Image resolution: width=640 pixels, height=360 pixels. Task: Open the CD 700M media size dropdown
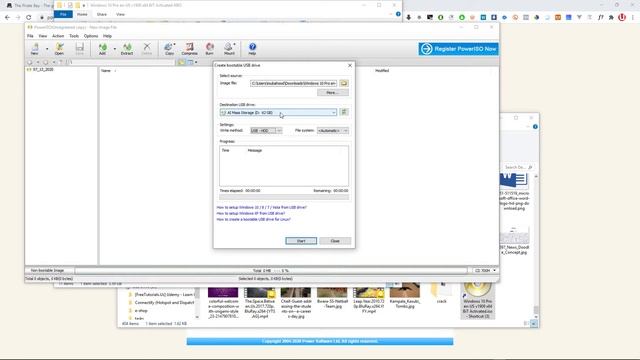coord(485,271)
